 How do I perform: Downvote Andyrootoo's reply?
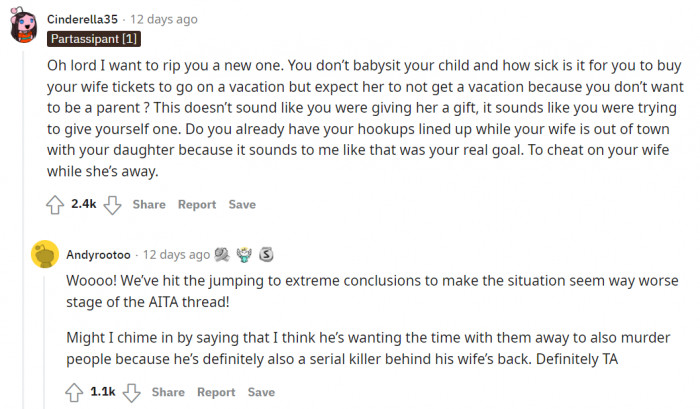132,392
